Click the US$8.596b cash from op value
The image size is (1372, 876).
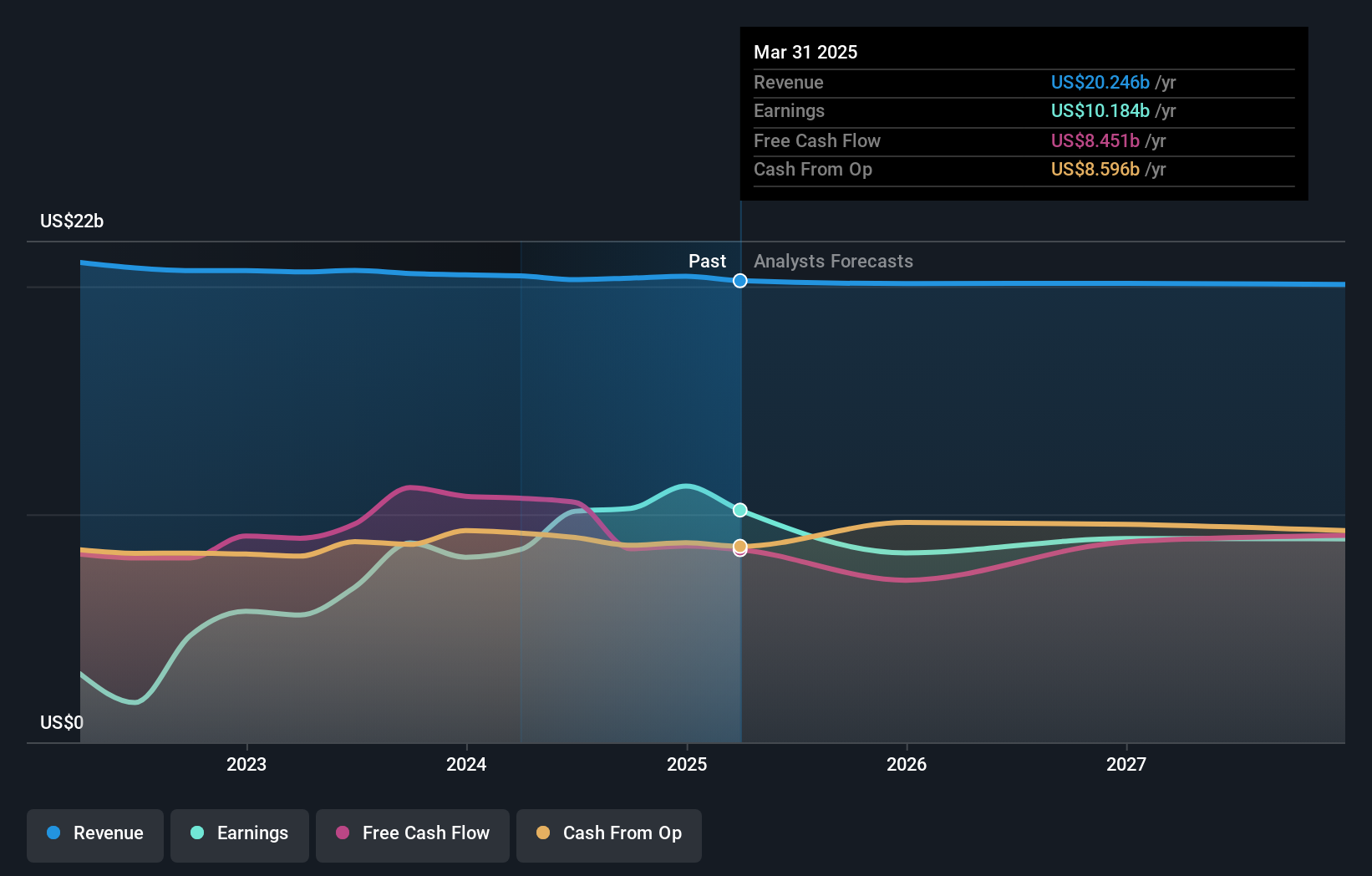(x=1095, y=169)
